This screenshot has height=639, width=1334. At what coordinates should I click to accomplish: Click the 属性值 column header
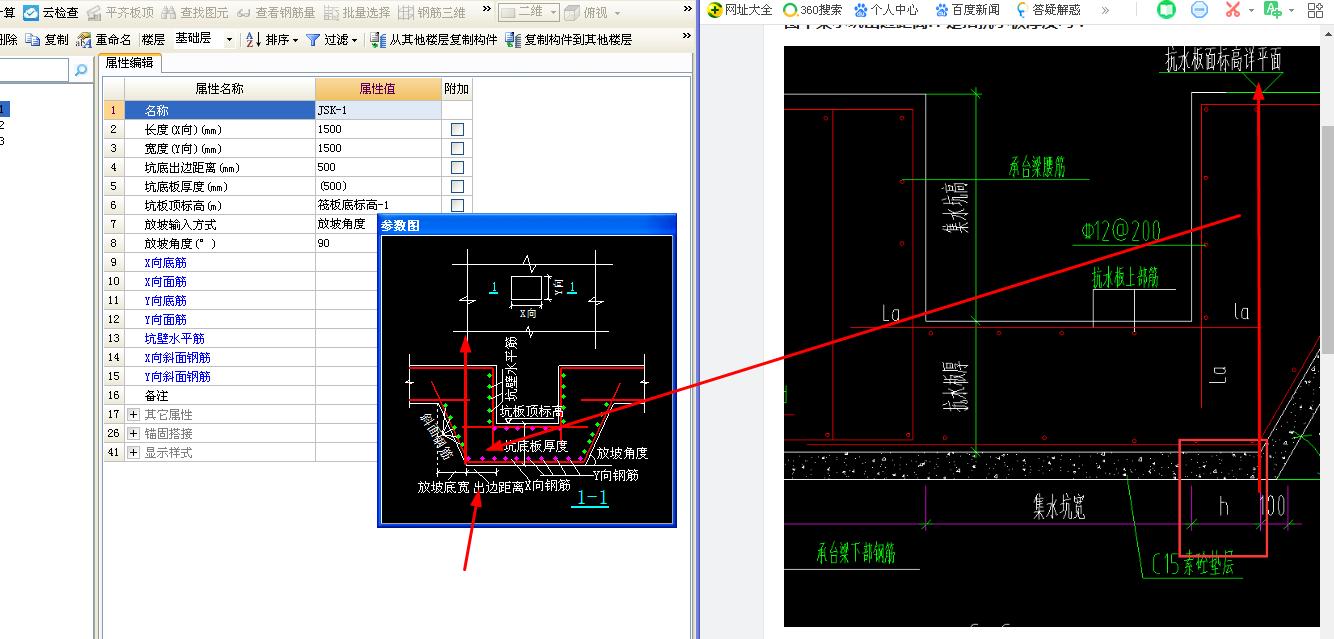(378, 89)
